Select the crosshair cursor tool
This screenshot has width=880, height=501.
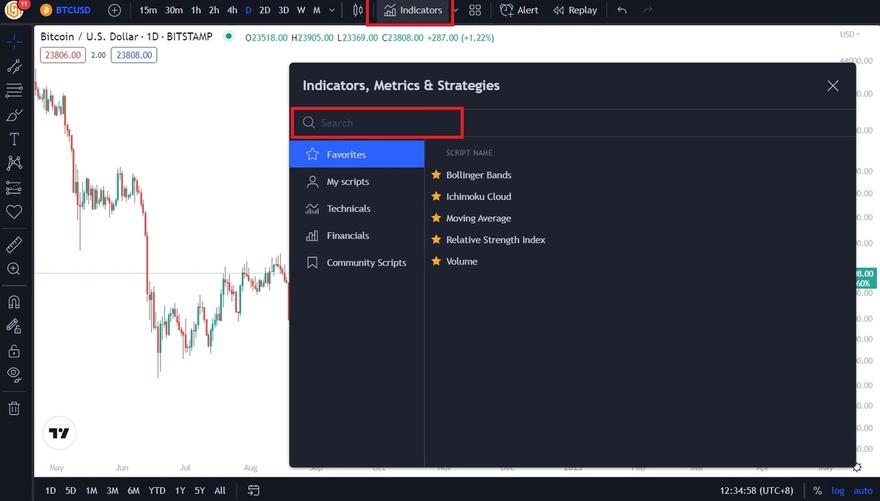click(x=14, y=42)
